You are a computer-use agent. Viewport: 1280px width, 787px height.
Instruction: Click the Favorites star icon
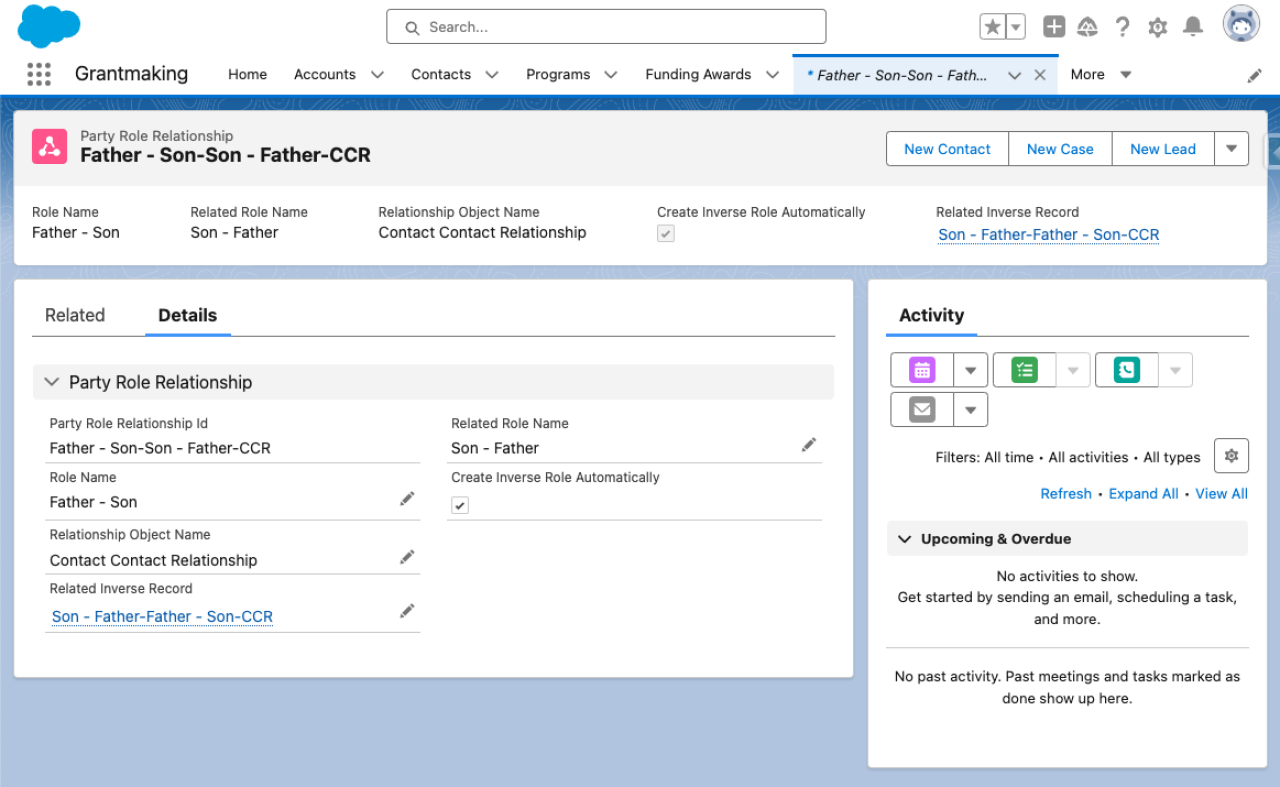tap(992, 27)
